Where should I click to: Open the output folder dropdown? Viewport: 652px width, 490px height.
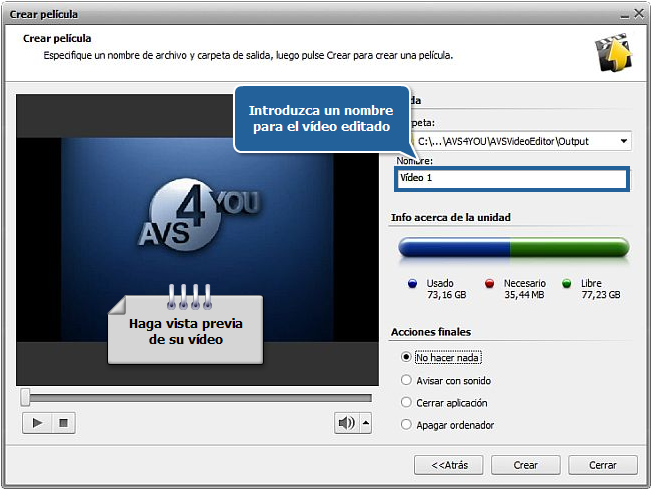pos(623,141)
